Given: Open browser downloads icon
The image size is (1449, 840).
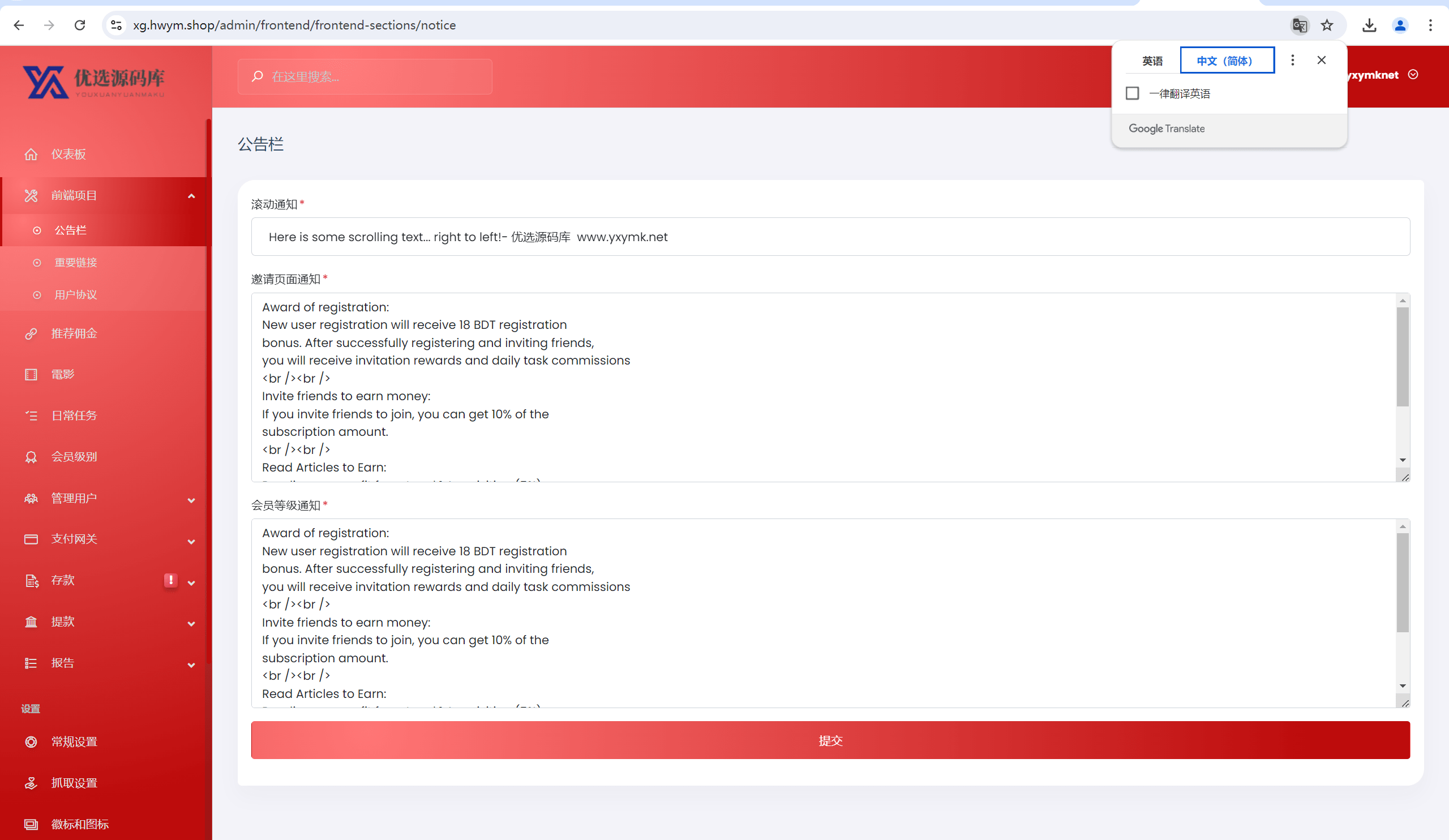Looking at the screenshot, I should pyautogui.click(x=1370, y=25).
